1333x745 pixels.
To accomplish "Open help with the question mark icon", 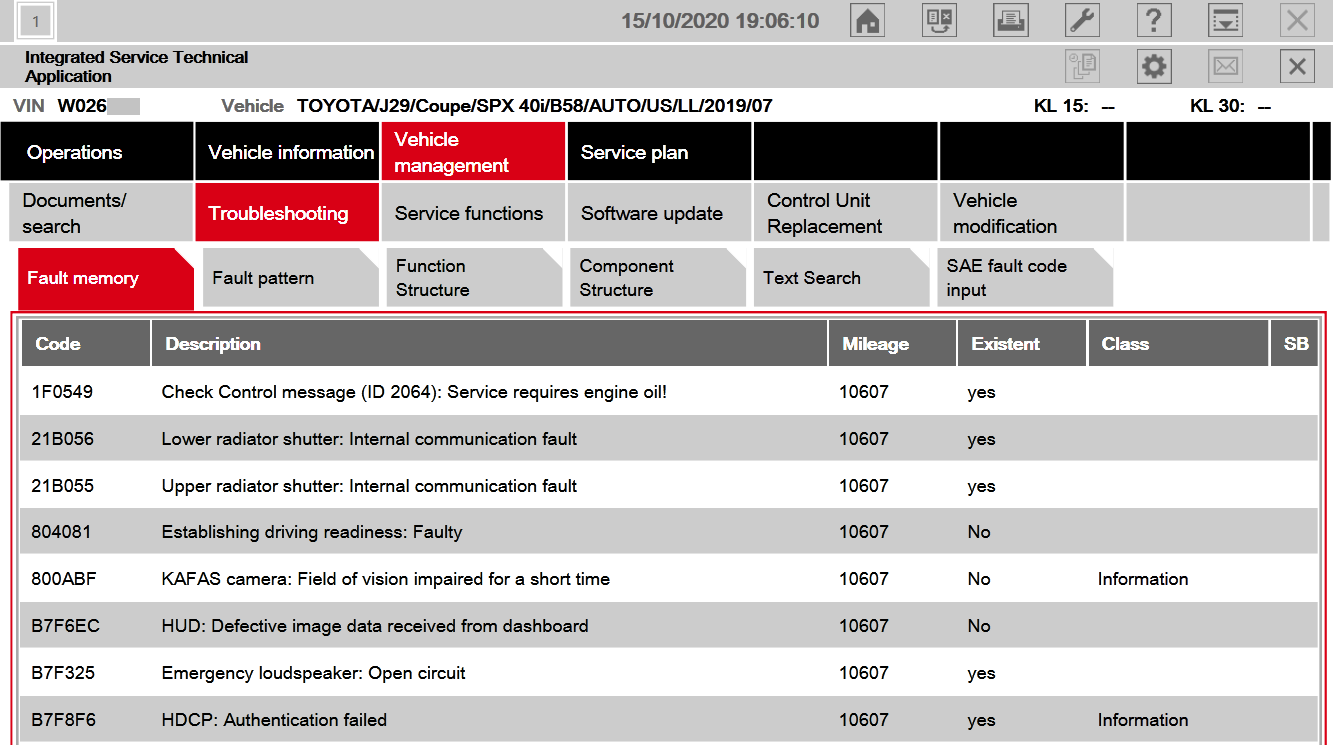I will [1154, 20].
